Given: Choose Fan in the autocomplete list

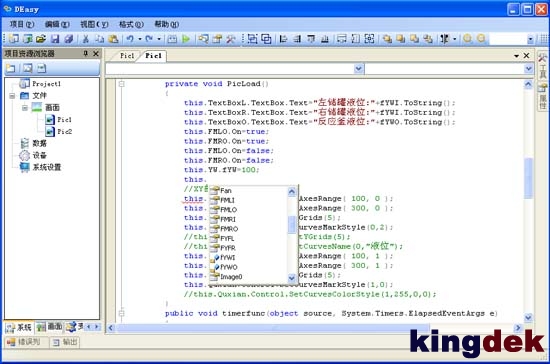Looking at the screenshot, I should click(248, 190).
